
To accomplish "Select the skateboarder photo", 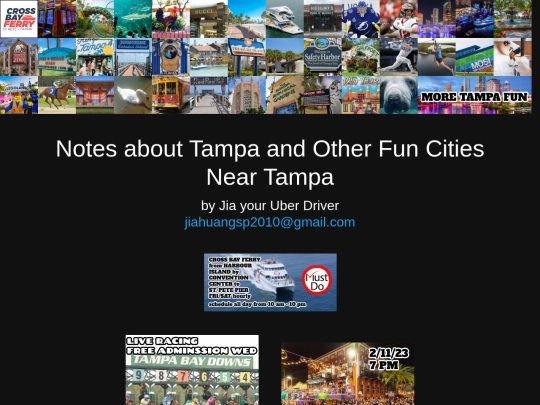I will tap(512, 57).
